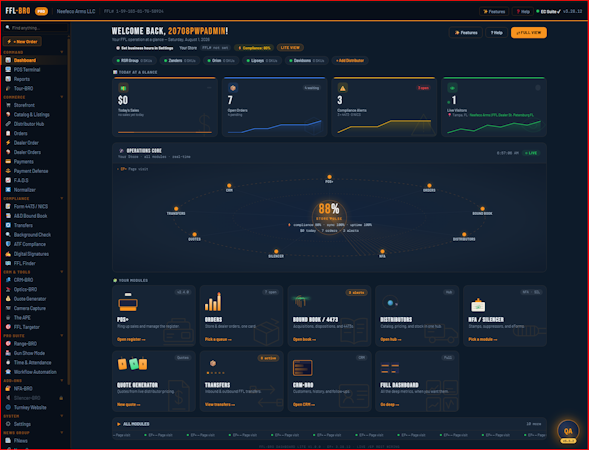Image resolution: width=589 pixels, height=450 pixels.
Task: Toggle the LITE VIEW pill
Action: pos(290,48)
